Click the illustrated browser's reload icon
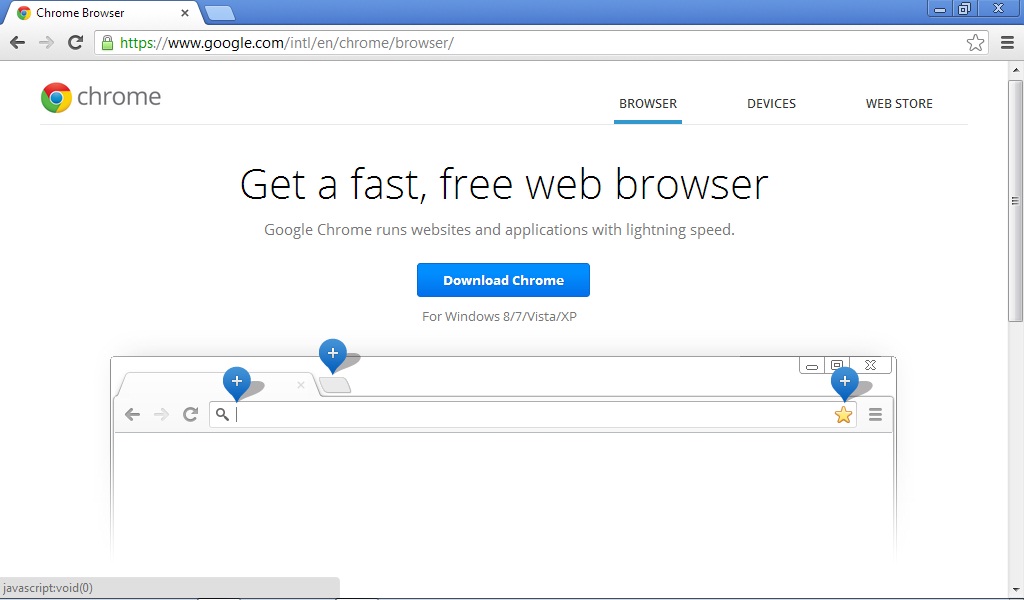The width and height of the screenshot is (1024, 600). (190, 414)
